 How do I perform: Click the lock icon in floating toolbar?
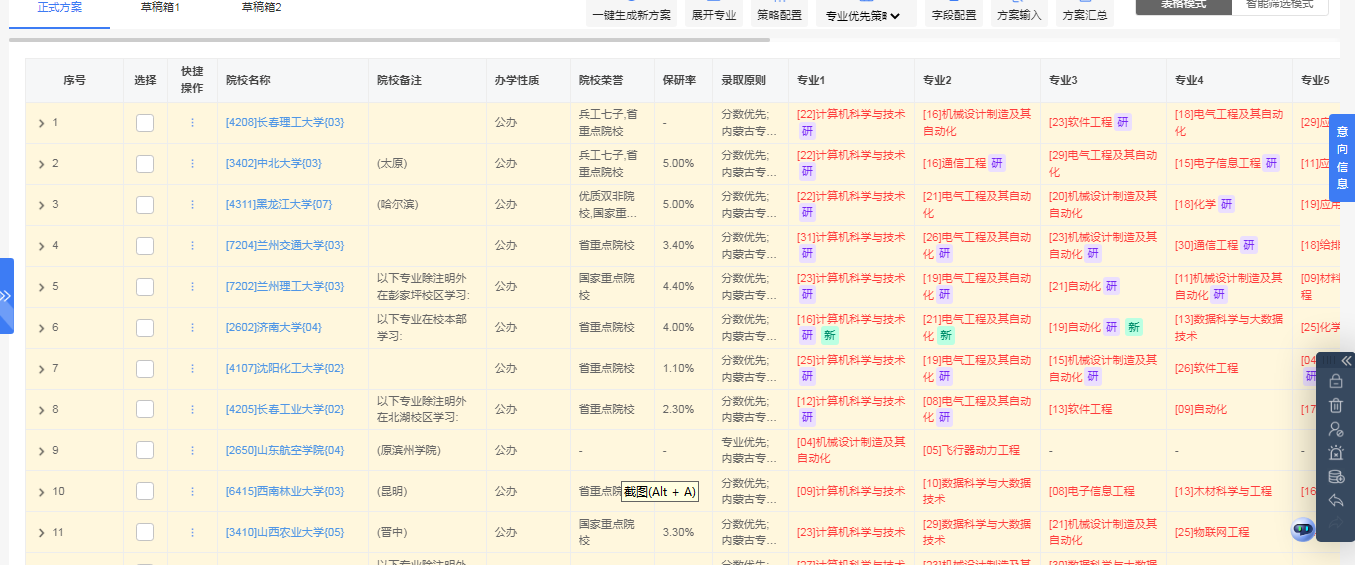click(x=1335, y=381)
